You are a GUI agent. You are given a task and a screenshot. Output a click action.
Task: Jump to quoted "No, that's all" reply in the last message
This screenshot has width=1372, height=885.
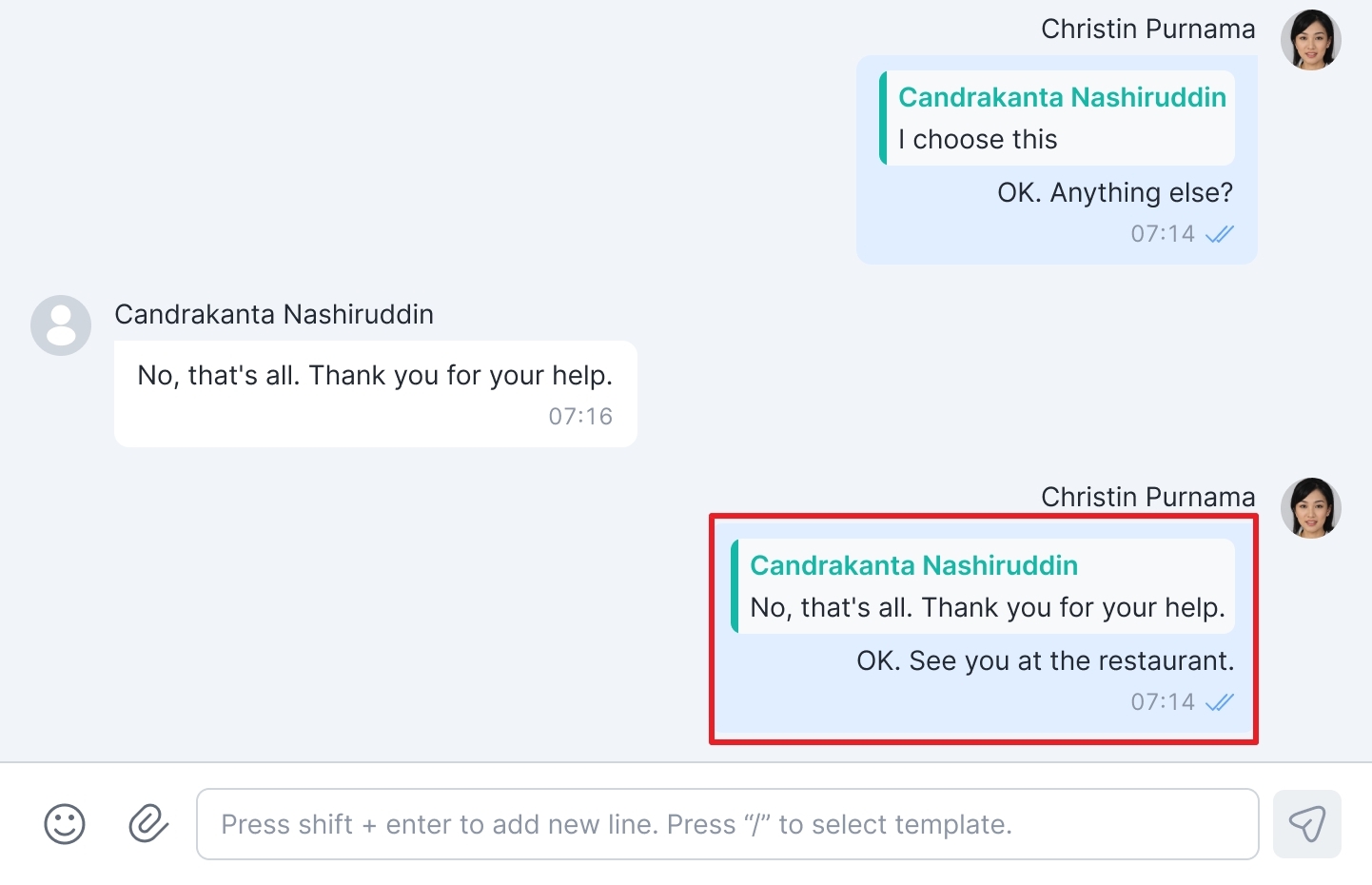(983, 586)
